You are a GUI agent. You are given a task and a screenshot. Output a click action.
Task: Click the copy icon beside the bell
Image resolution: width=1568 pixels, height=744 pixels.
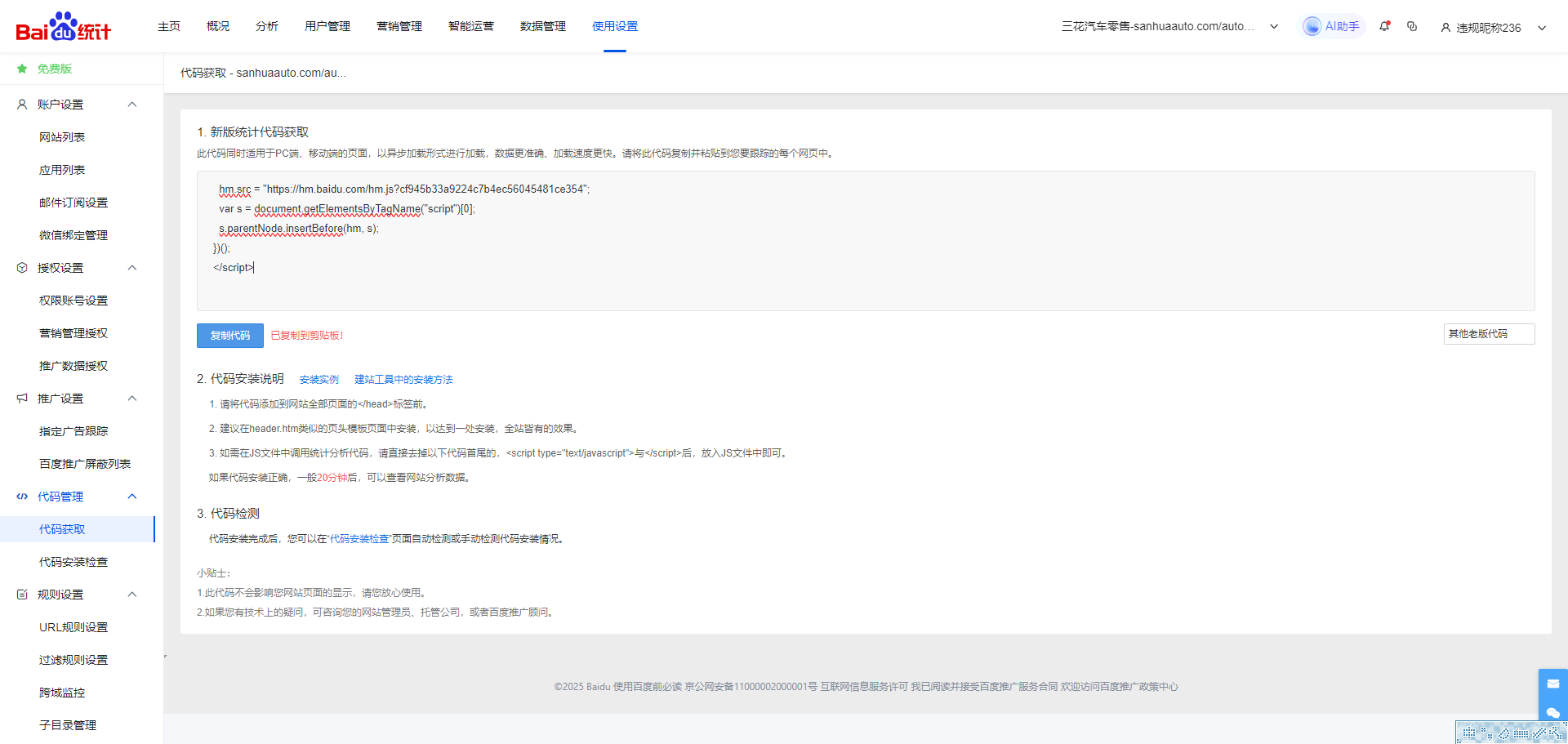click(1412, 26)
